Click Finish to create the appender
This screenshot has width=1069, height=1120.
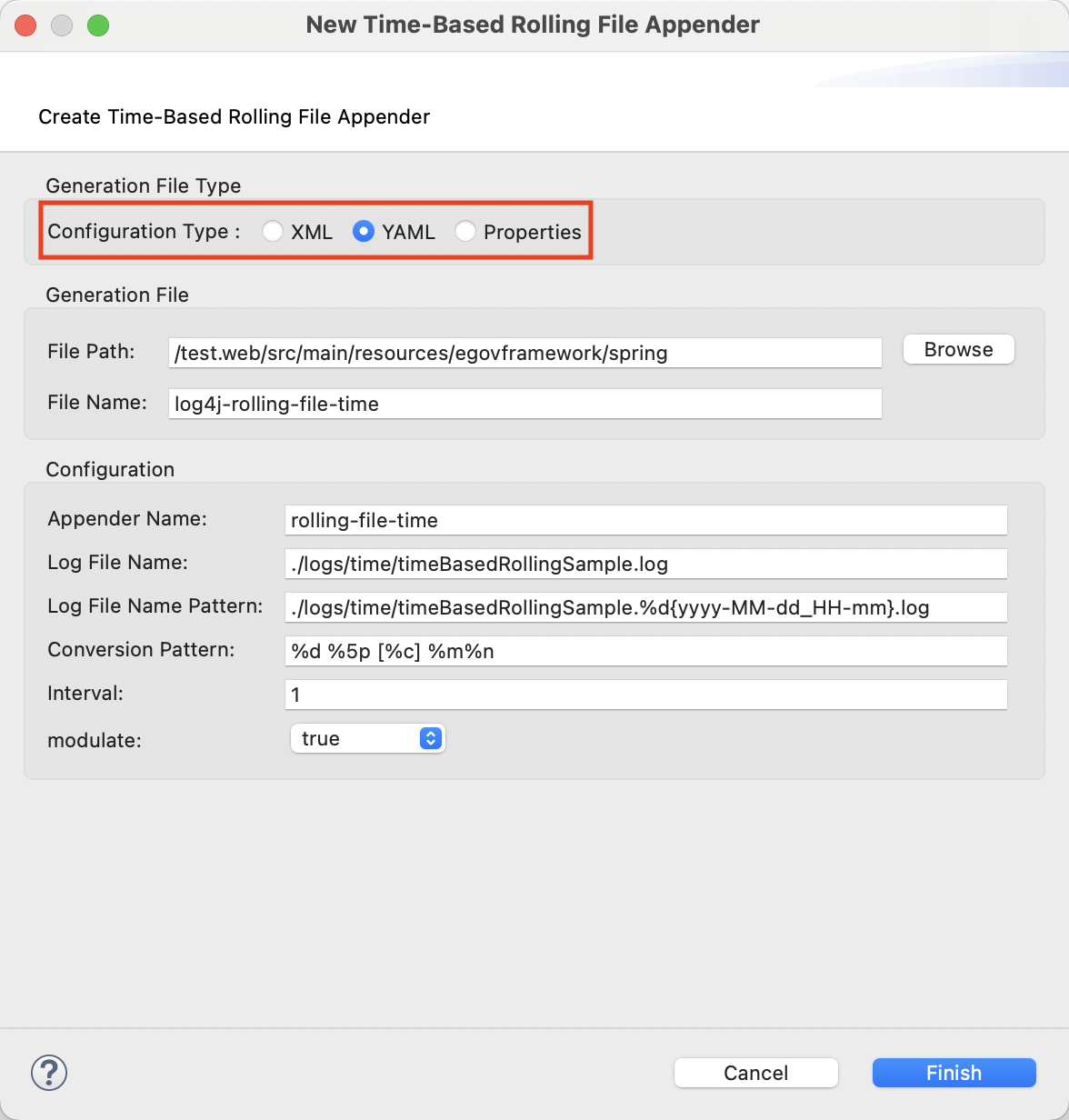tap(954, 1073)
